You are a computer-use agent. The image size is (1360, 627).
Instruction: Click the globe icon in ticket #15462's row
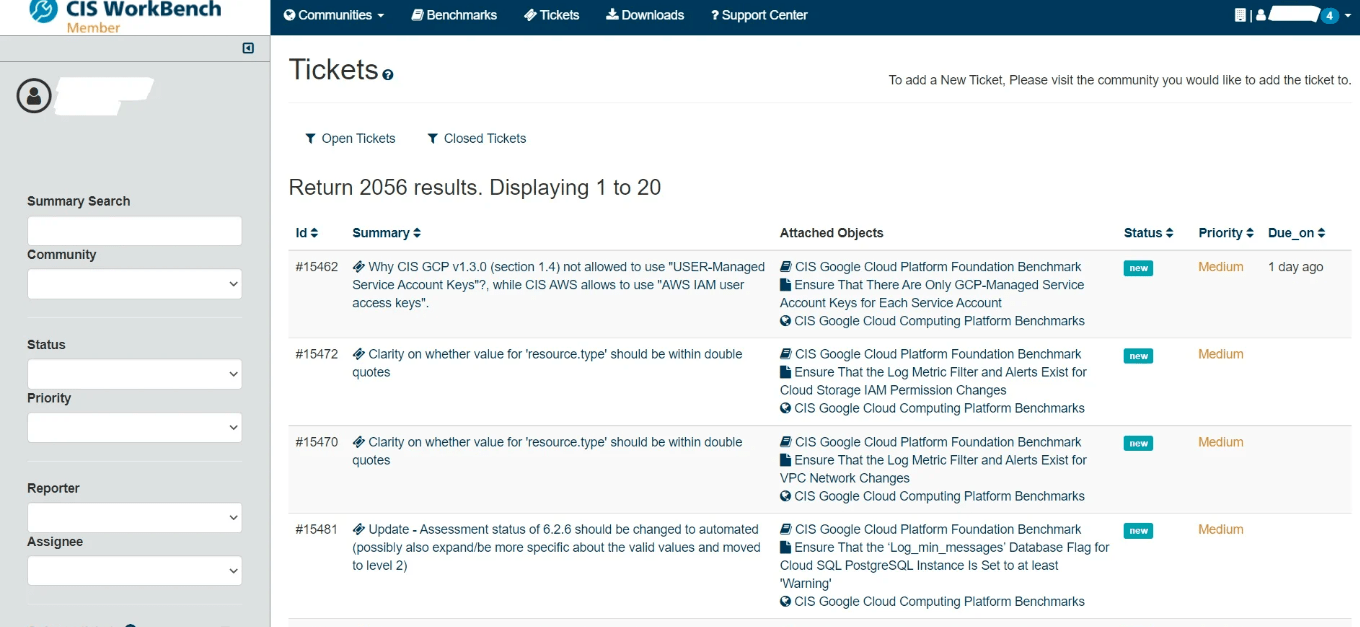[786, 321]
